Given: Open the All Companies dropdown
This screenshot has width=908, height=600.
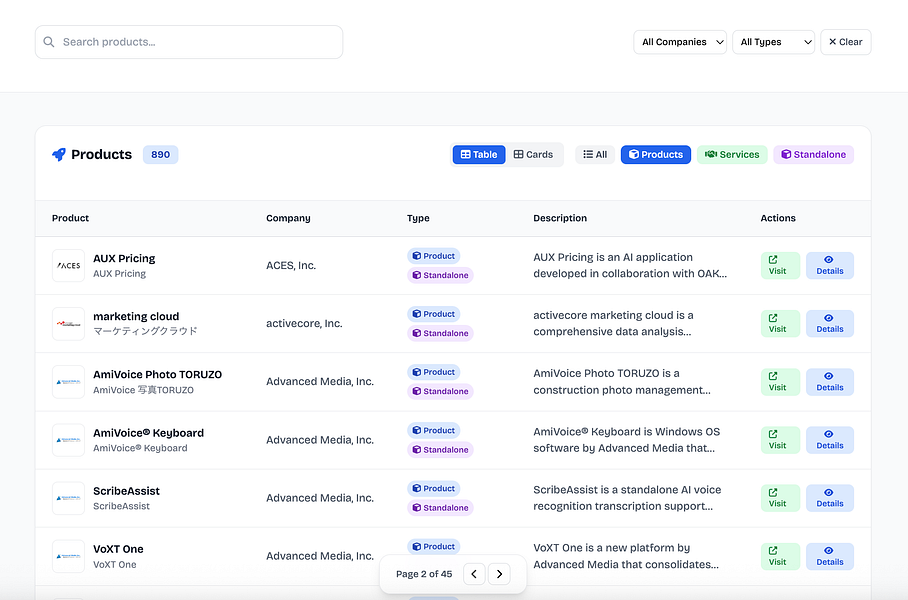Looking at the screenshot, I should coord(679,42).
